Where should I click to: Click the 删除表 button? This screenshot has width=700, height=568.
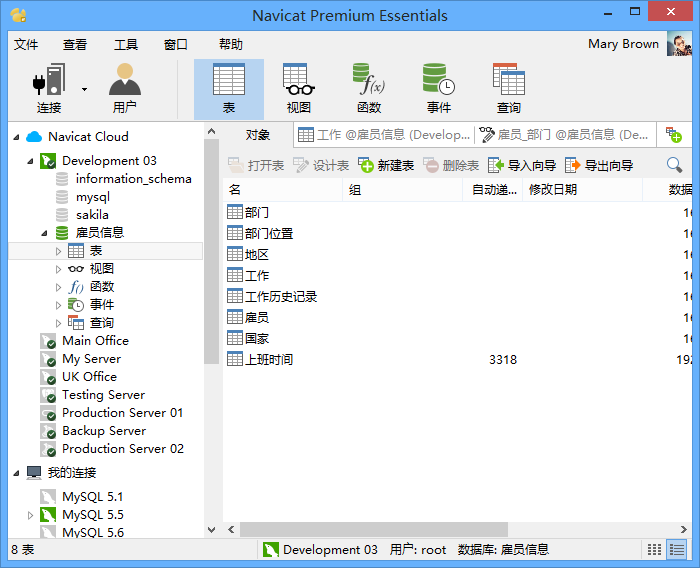[451, 166]
